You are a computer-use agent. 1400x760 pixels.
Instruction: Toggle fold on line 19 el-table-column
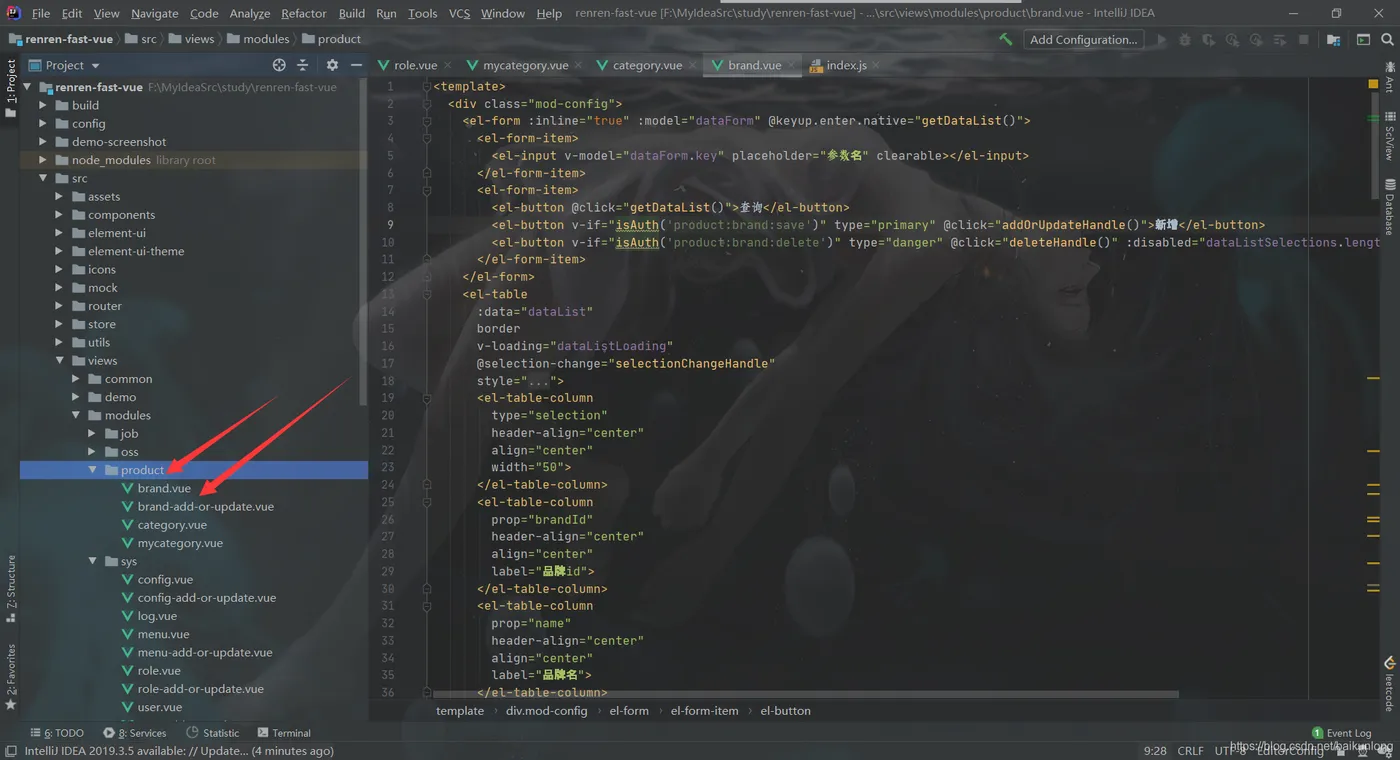[x=426, y=398]
